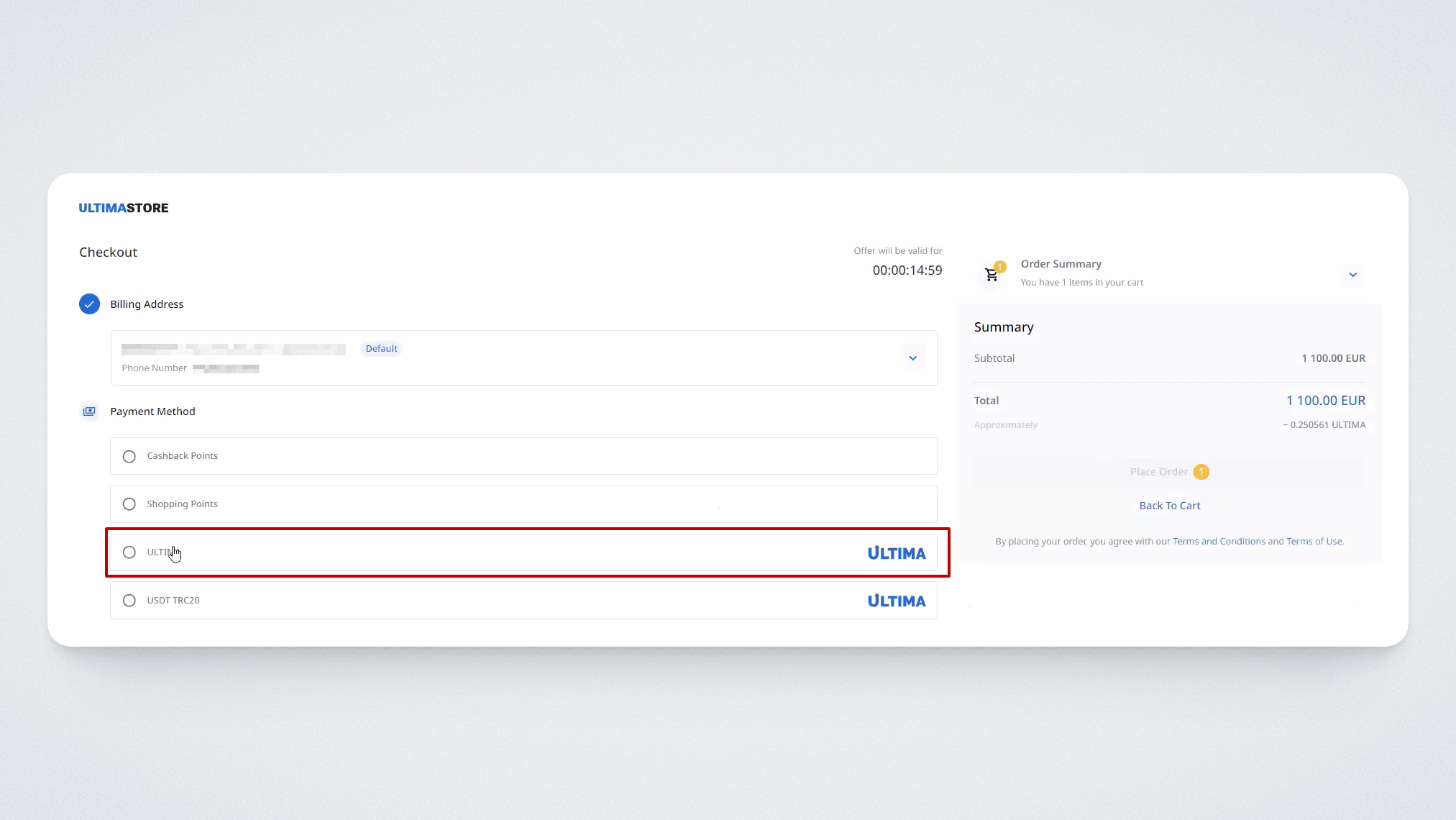Screen dimensions: 1456x820
Task: Choose ULTIMA as payment method
Action: [129, 552]
